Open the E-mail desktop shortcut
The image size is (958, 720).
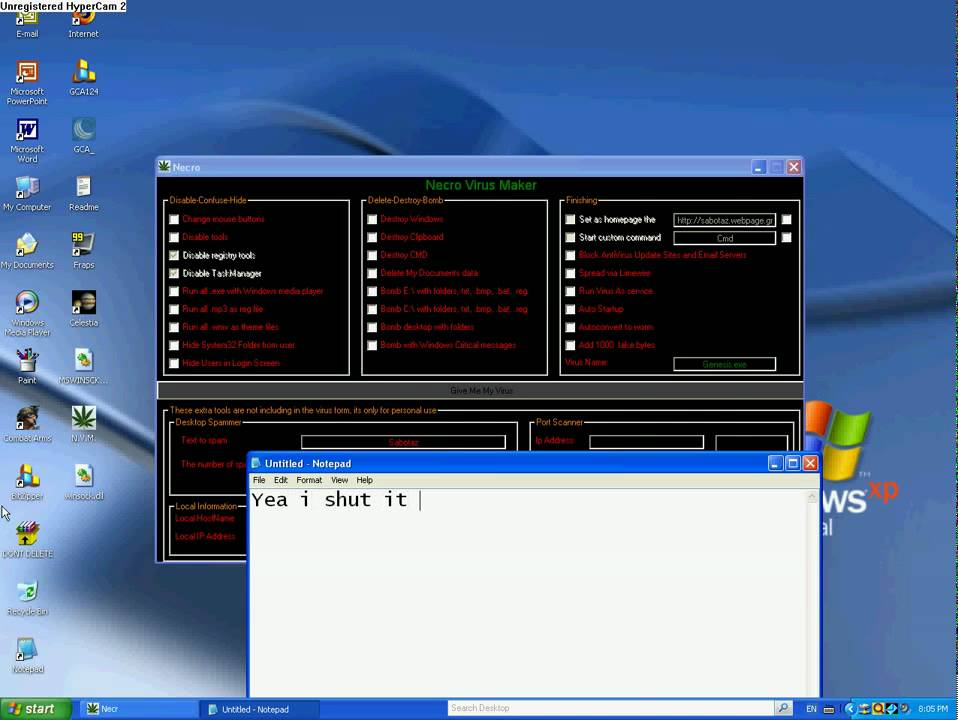(27, 24)
